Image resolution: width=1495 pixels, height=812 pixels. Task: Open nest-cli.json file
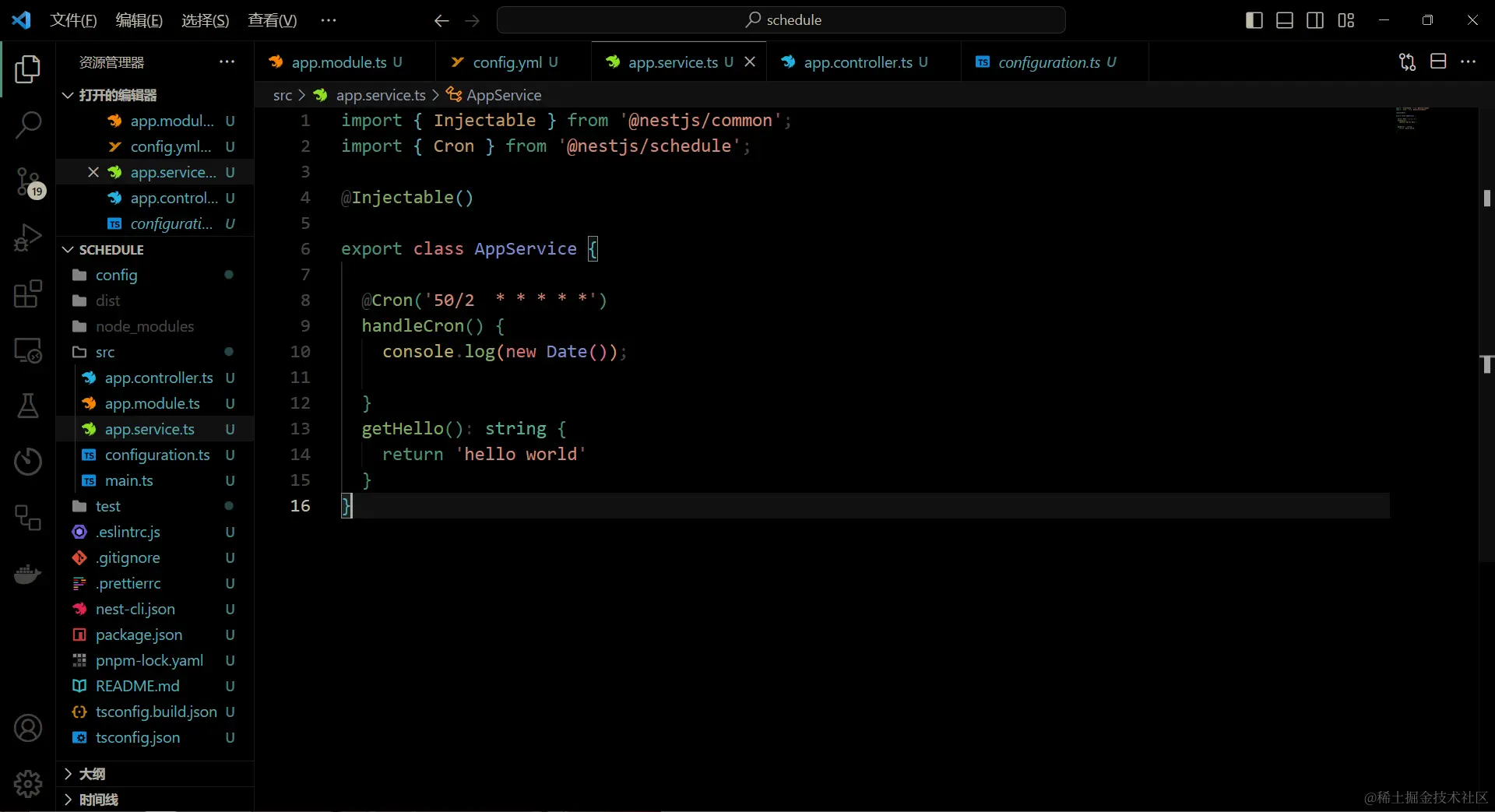click(155, 609)
